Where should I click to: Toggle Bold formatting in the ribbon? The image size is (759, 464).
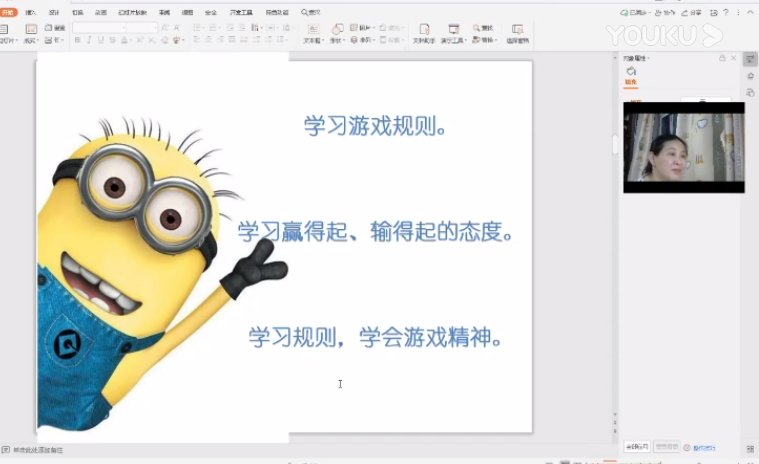(77, 40)
